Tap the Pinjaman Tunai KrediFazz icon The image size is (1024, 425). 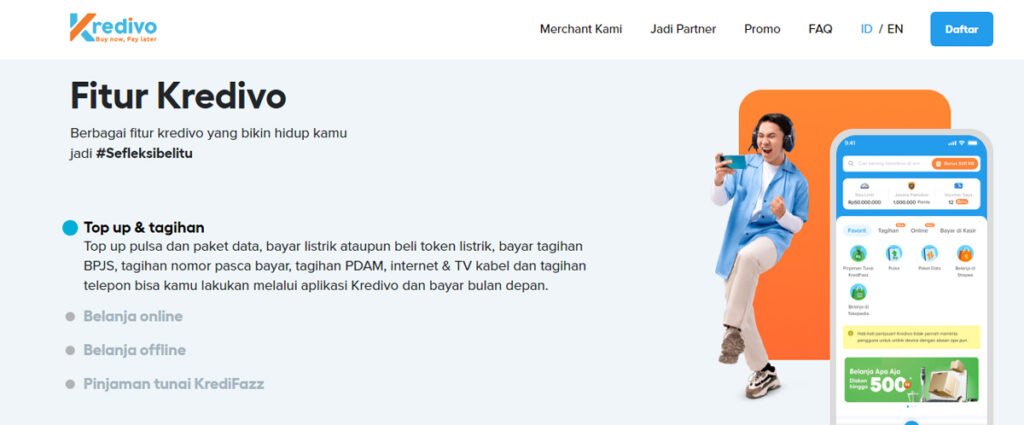tap(858, 253)
